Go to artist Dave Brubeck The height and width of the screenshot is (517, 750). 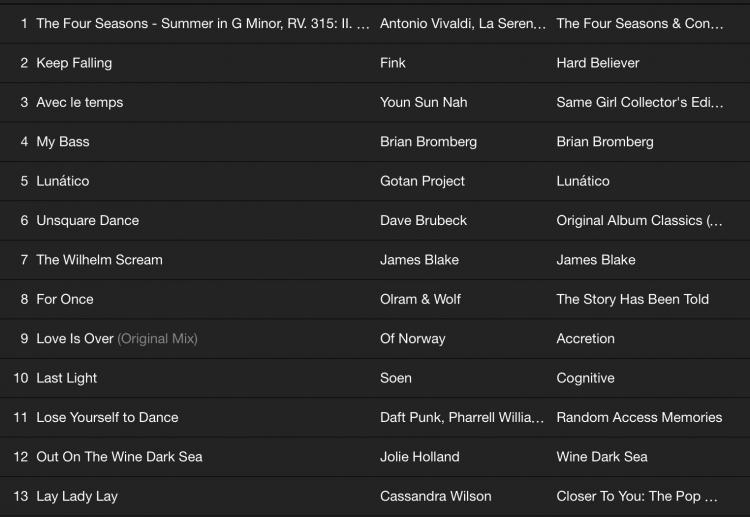click(423, 220)
